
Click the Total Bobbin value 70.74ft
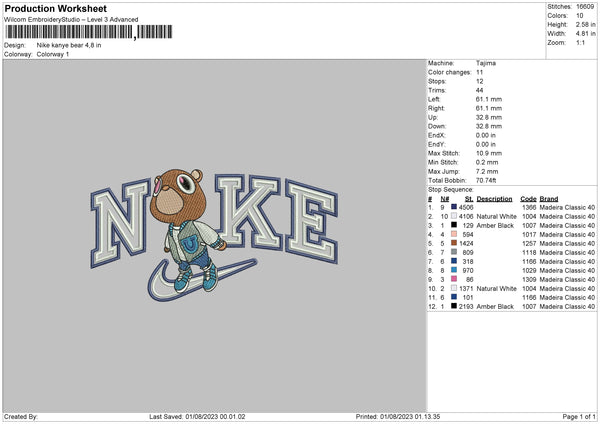486,180
